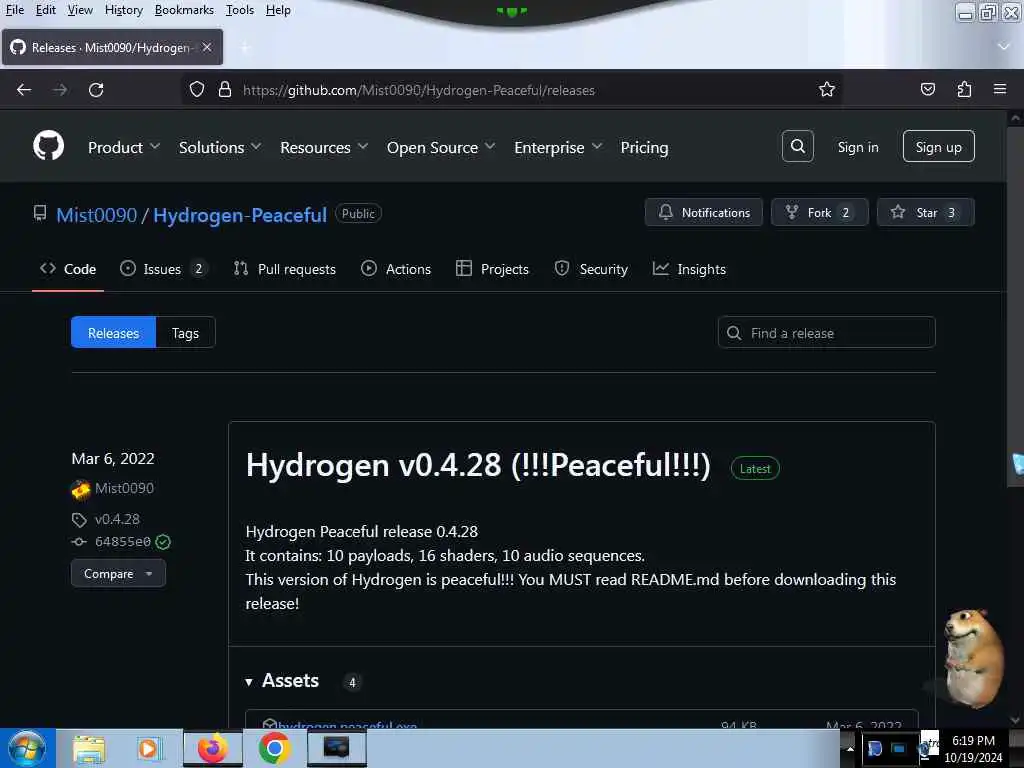Open the Hydrogen-Peaceful repository name link
This screenshot has width=1024, height=768.
[240, 215]
